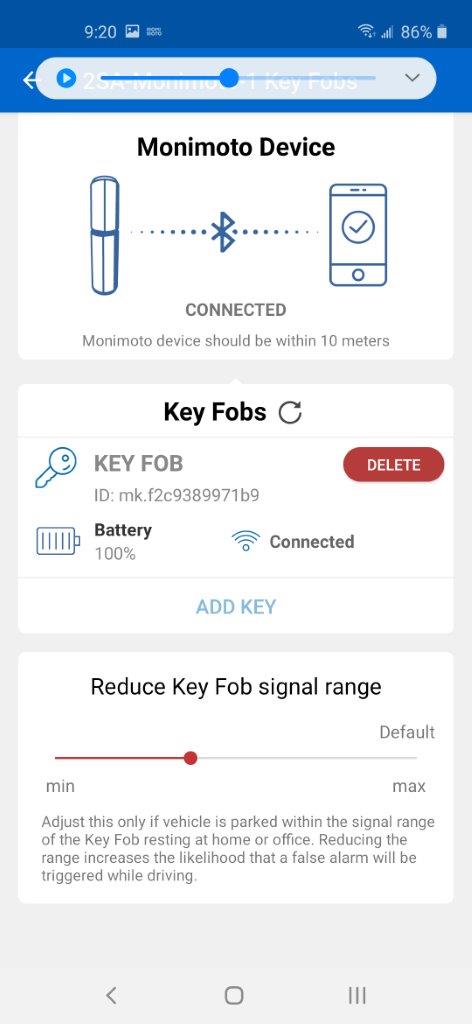Viewport: 472px width, 1024px height.
Task: Tap the key fob key icon
Action: point(55,468)
